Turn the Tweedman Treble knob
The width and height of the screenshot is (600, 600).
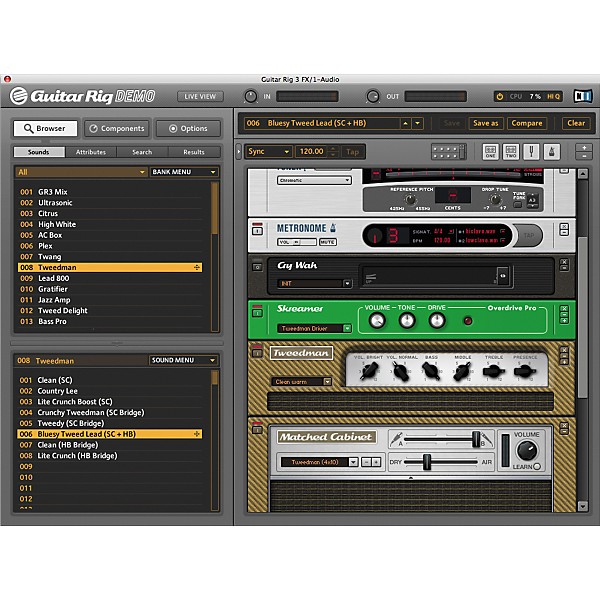(494, 371)
